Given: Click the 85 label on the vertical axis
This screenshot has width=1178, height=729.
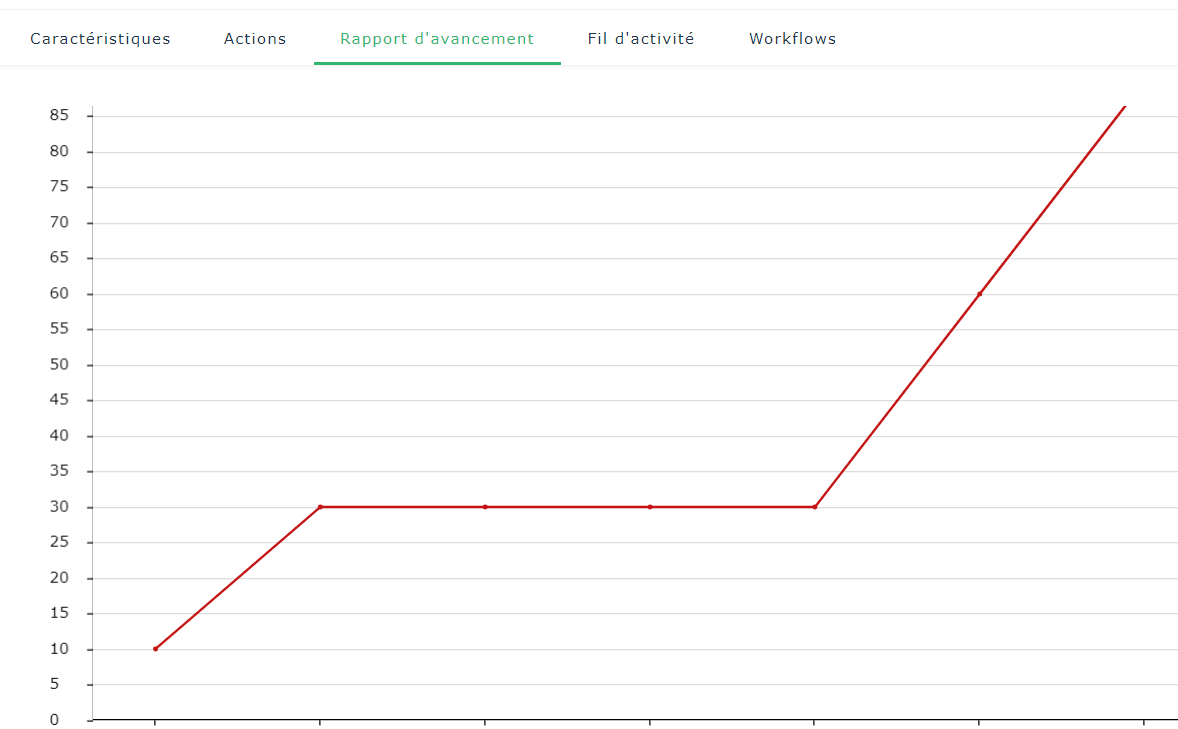Looking at the screenshot, I should click(59, 116).
